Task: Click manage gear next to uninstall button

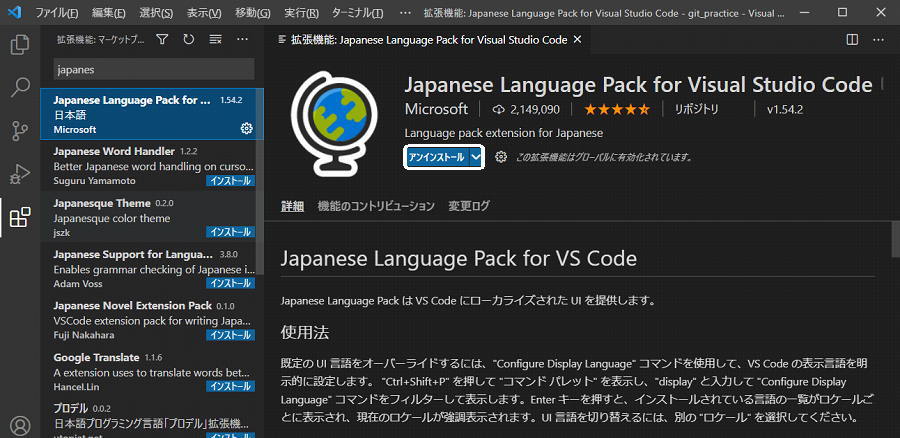Action: click(501, 157)
